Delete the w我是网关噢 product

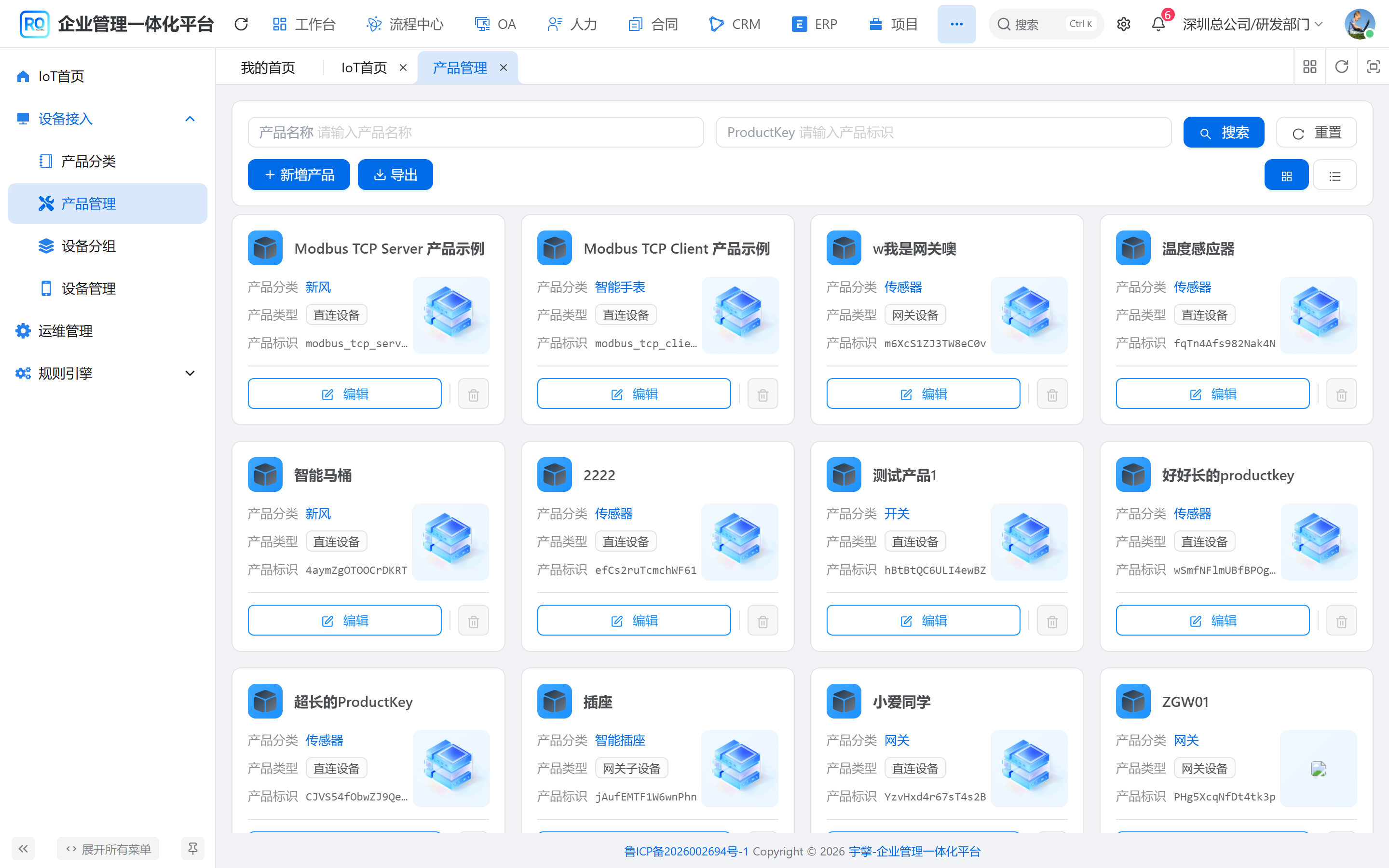tap(1052, 394)
